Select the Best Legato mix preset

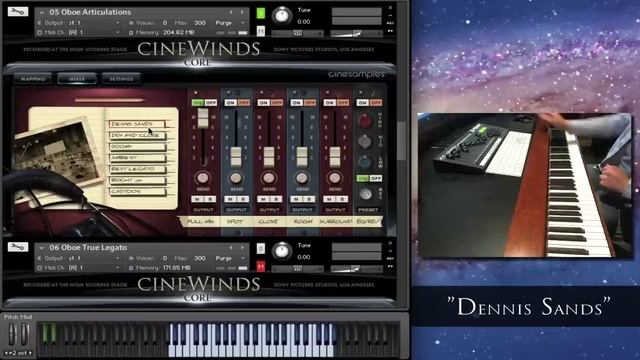(x=138, y=169)
